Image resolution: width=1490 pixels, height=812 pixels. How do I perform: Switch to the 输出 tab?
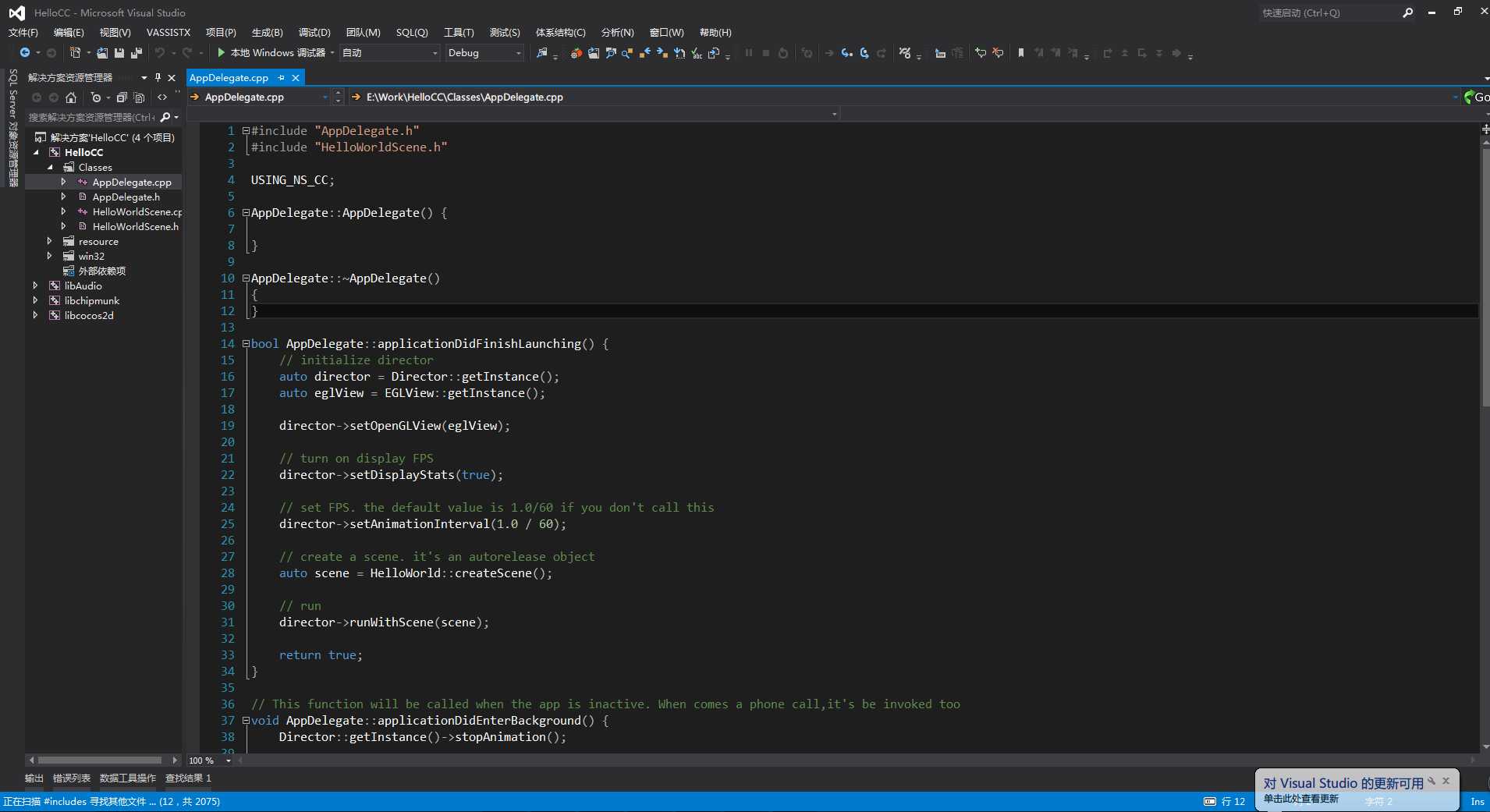click(x=34, y=778)
